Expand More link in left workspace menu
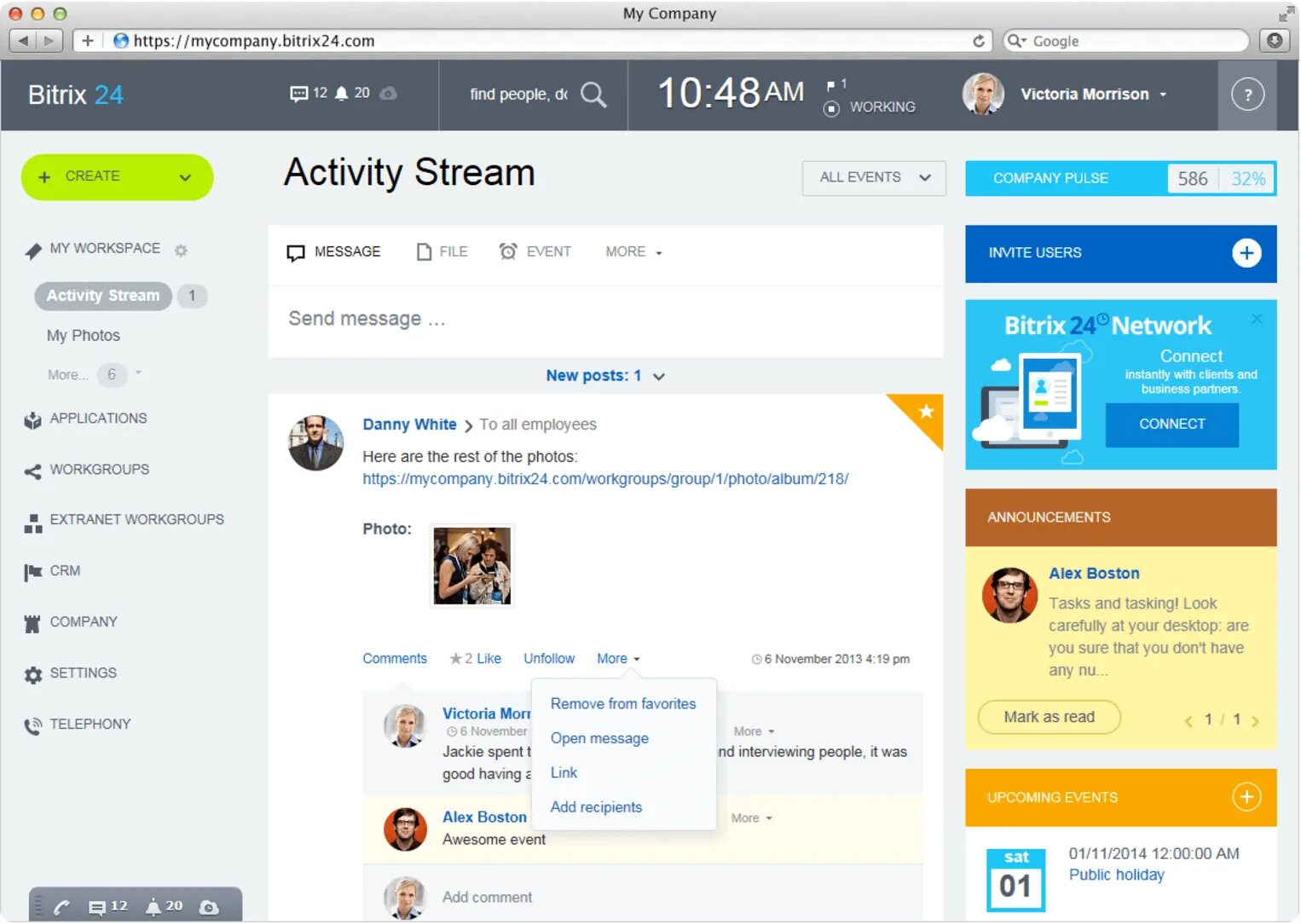1301x924 pixels. (68, 375)
